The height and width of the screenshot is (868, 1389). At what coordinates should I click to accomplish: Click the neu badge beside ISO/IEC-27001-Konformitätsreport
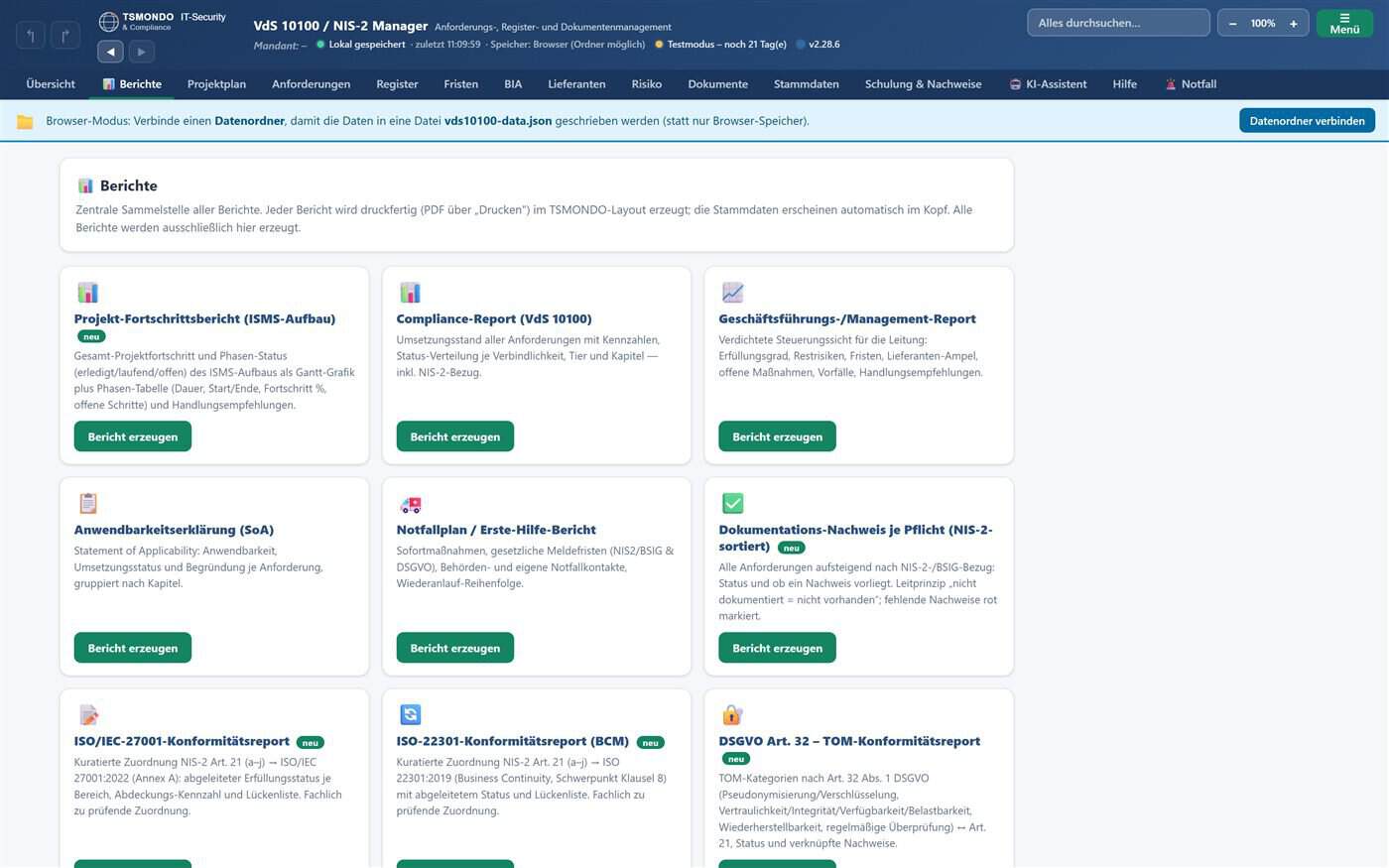click(x=311, y=742)
